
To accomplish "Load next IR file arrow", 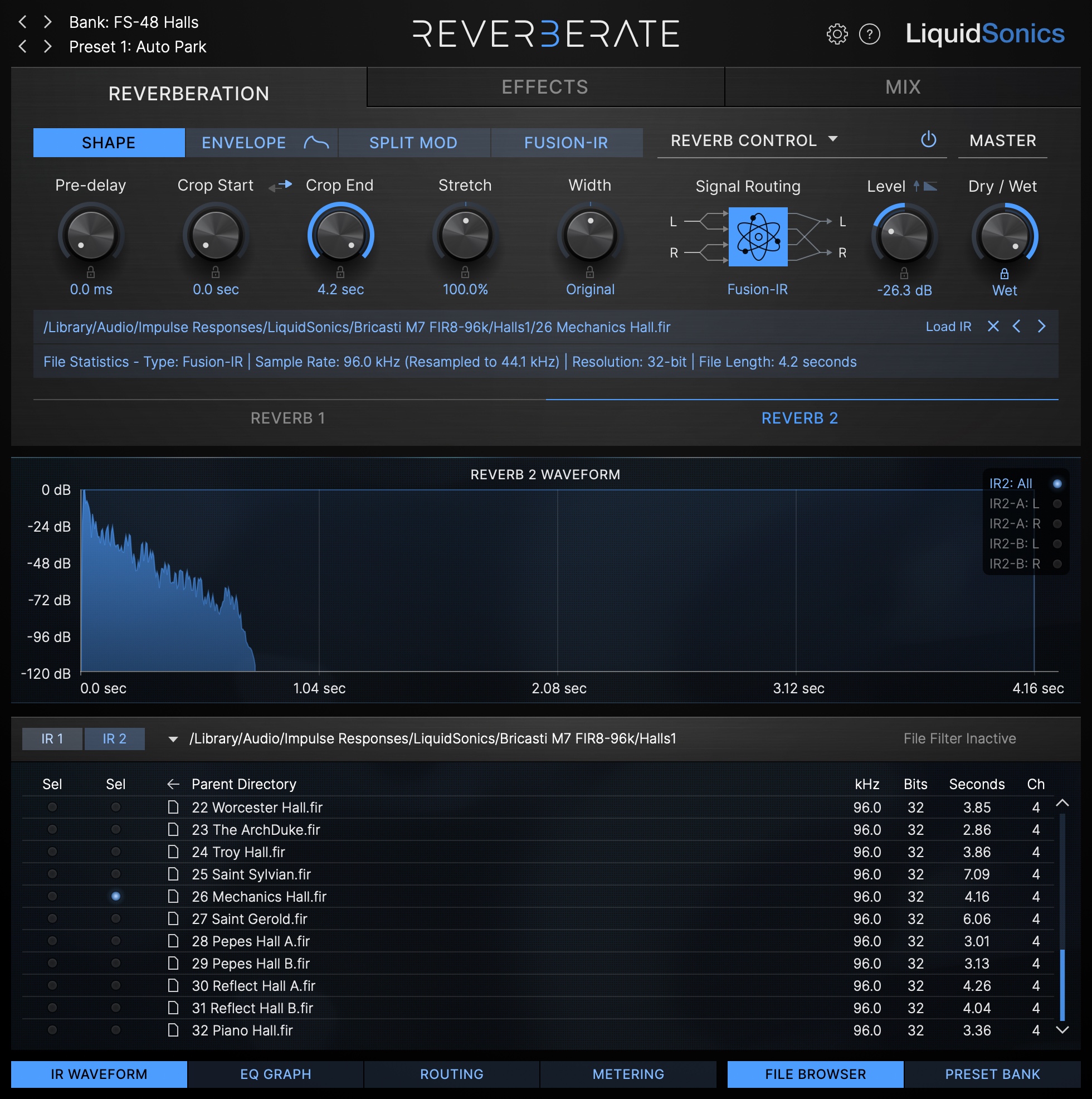I will click(x=1041, y=327).
